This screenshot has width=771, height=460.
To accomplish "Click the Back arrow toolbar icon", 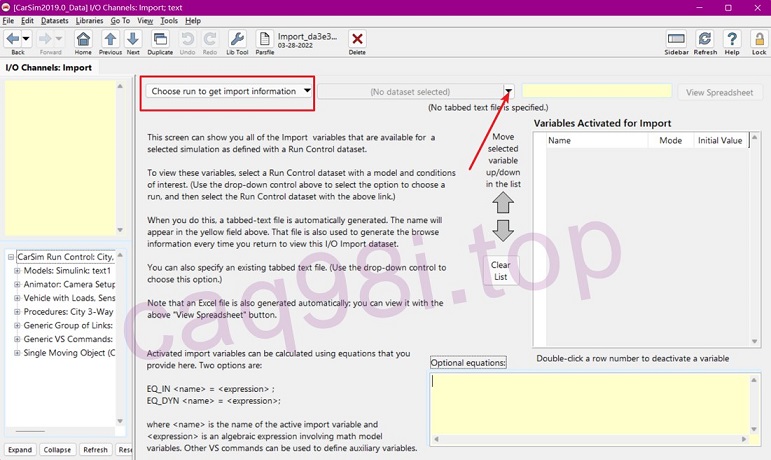I will point(13,38).
